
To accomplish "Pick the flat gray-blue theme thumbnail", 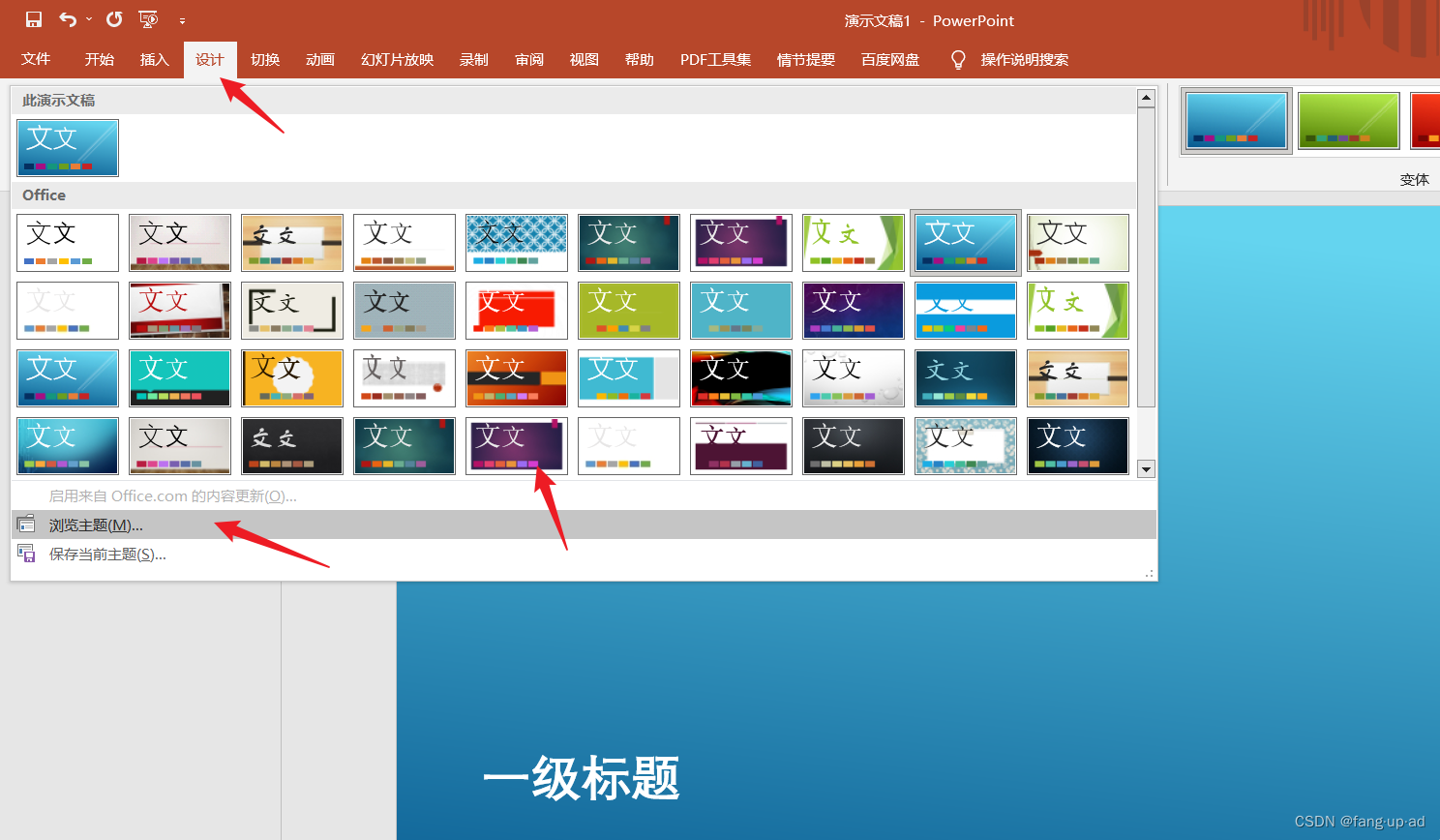I will pyautogui.click(x=405, y=311).
